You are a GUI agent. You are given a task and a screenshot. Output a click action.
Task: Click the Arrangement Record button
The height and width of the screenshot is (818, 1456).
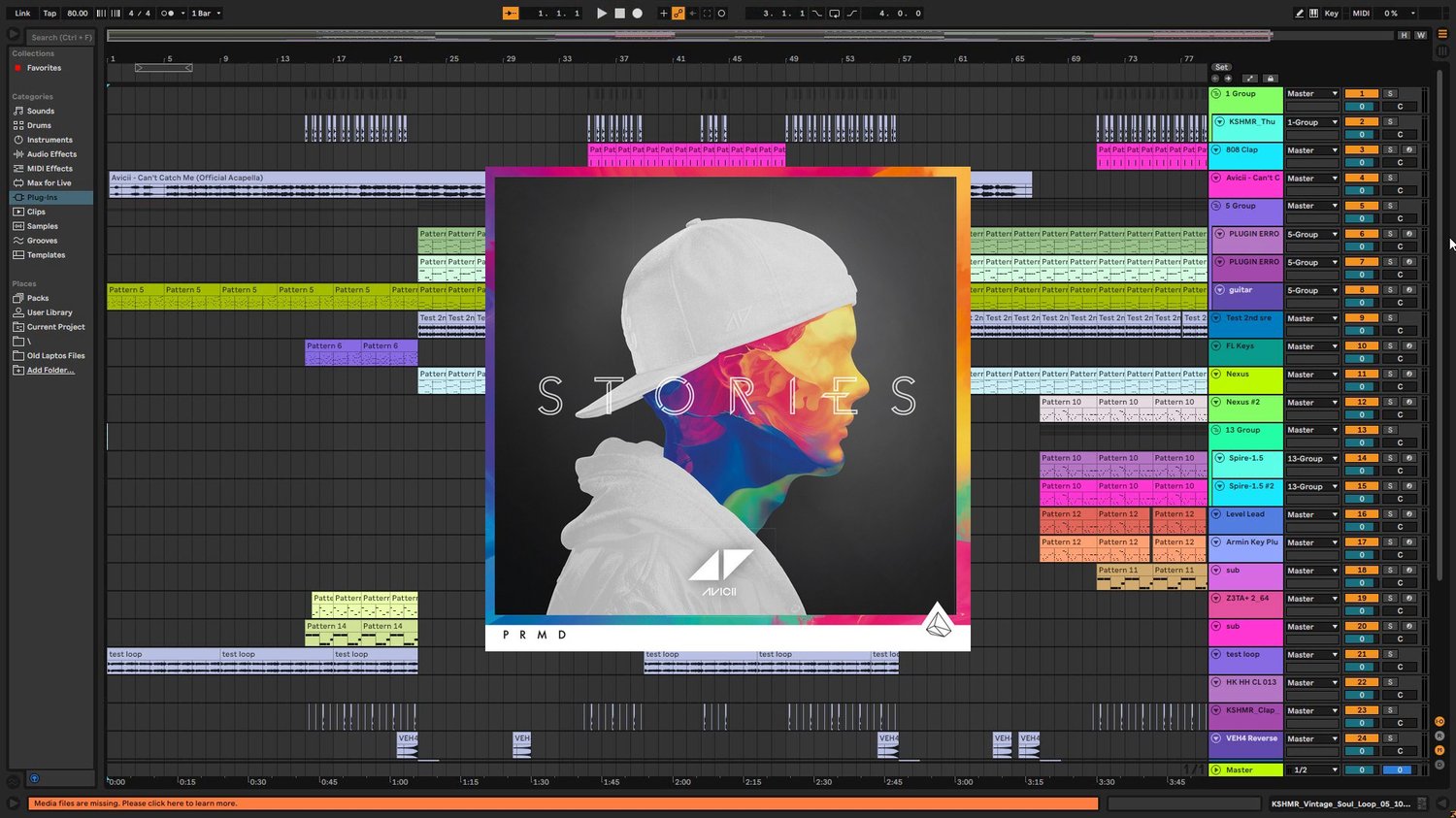638,14
